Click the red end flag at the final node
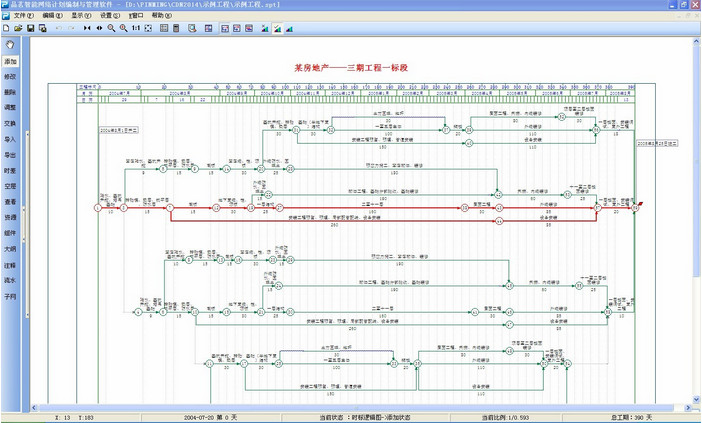702x423 pixels. tap(641, 205)
